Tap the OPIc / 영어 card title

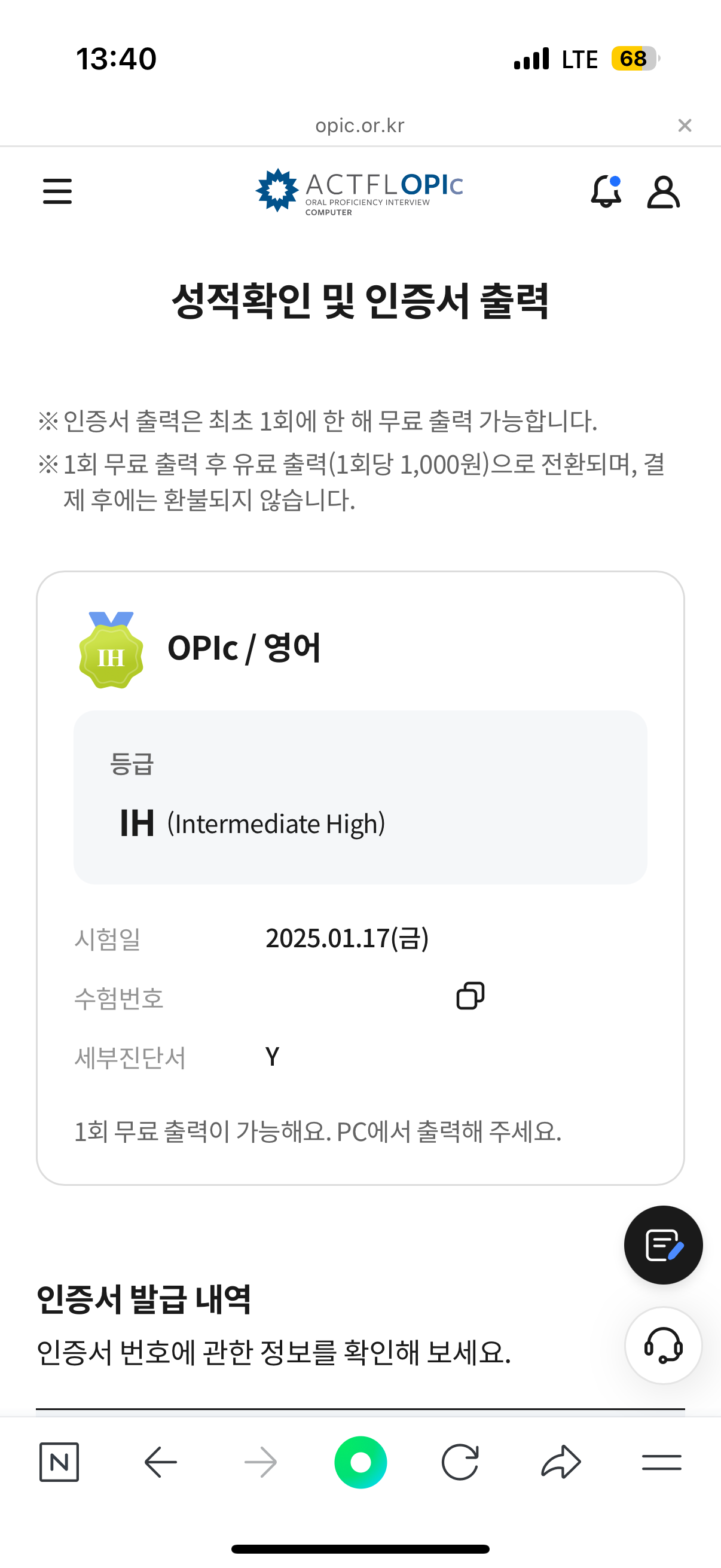point(244,648)
